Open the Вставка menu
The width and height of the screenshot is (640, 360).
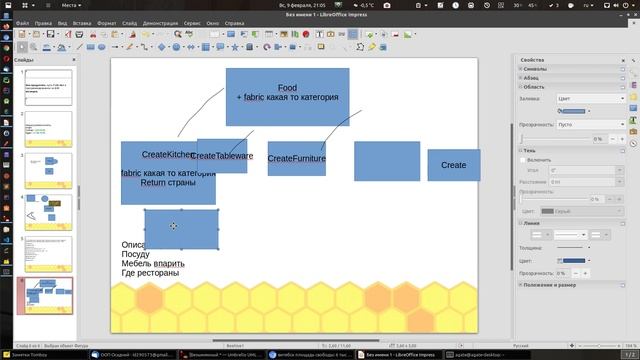point(82,23)
